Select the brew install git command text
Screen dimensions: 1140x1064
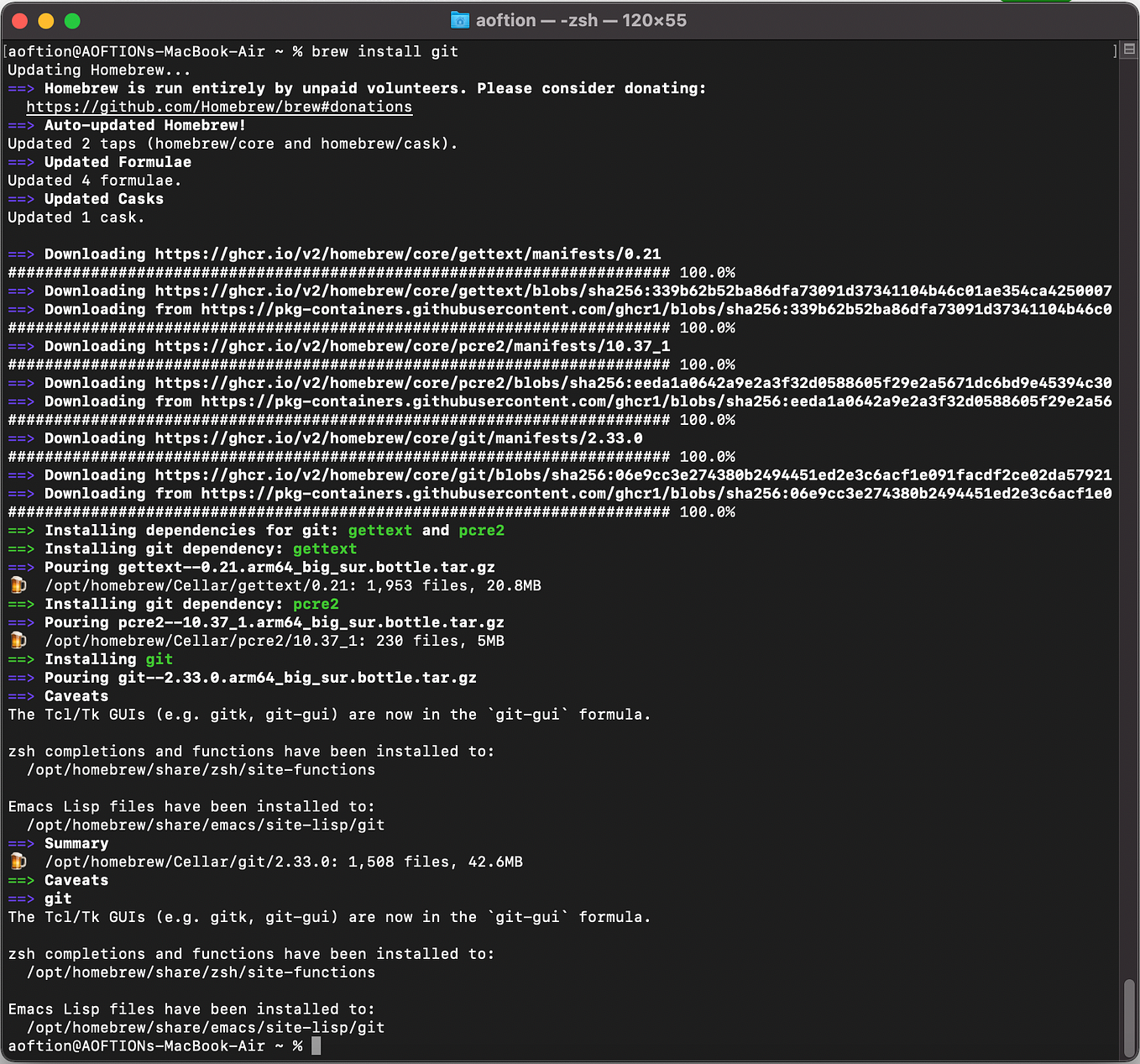coord(384,51)
